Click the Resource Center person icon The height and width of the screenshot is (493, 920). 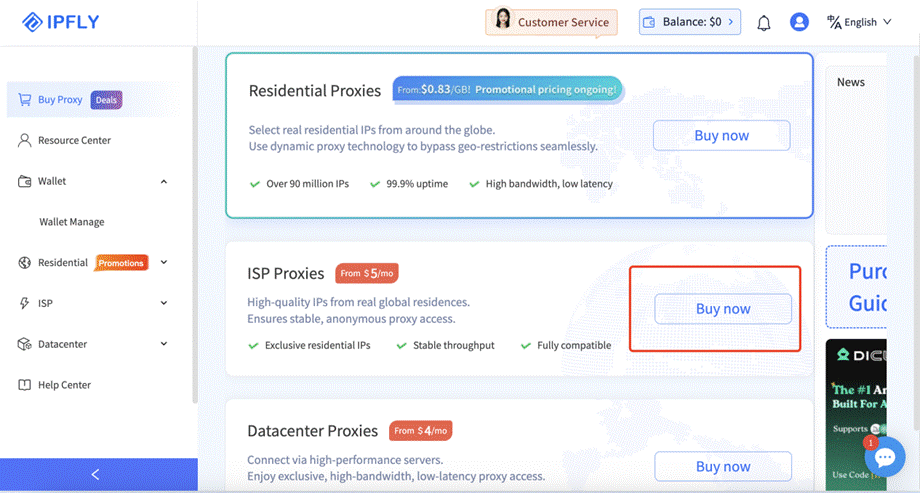click(x=25, y=140)
